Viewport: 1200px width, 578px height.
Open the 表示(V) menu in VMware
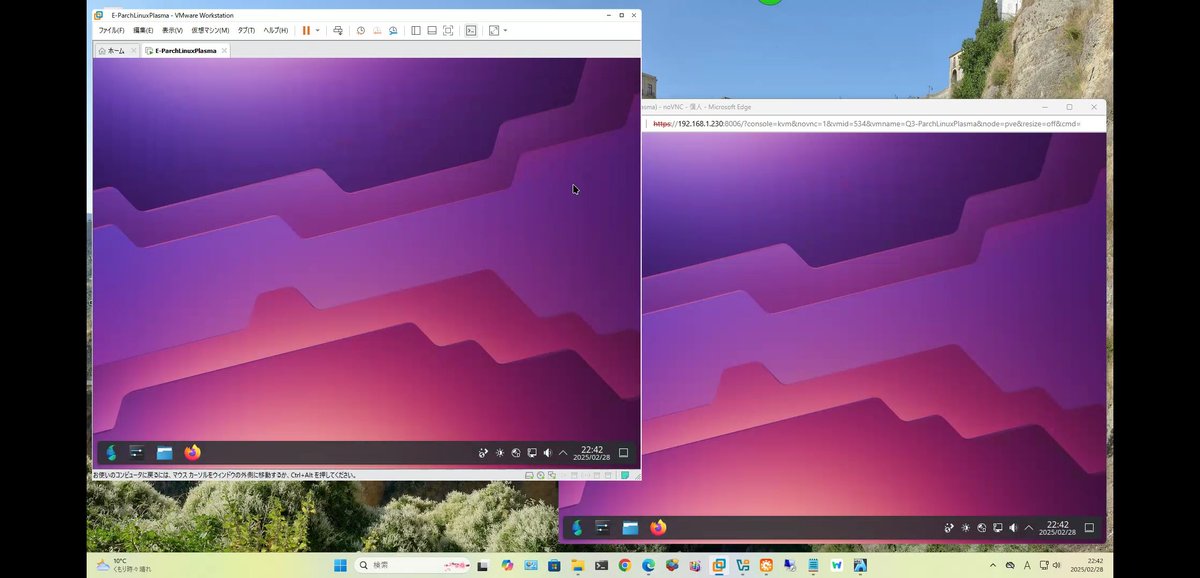click(x=172, y=31)
